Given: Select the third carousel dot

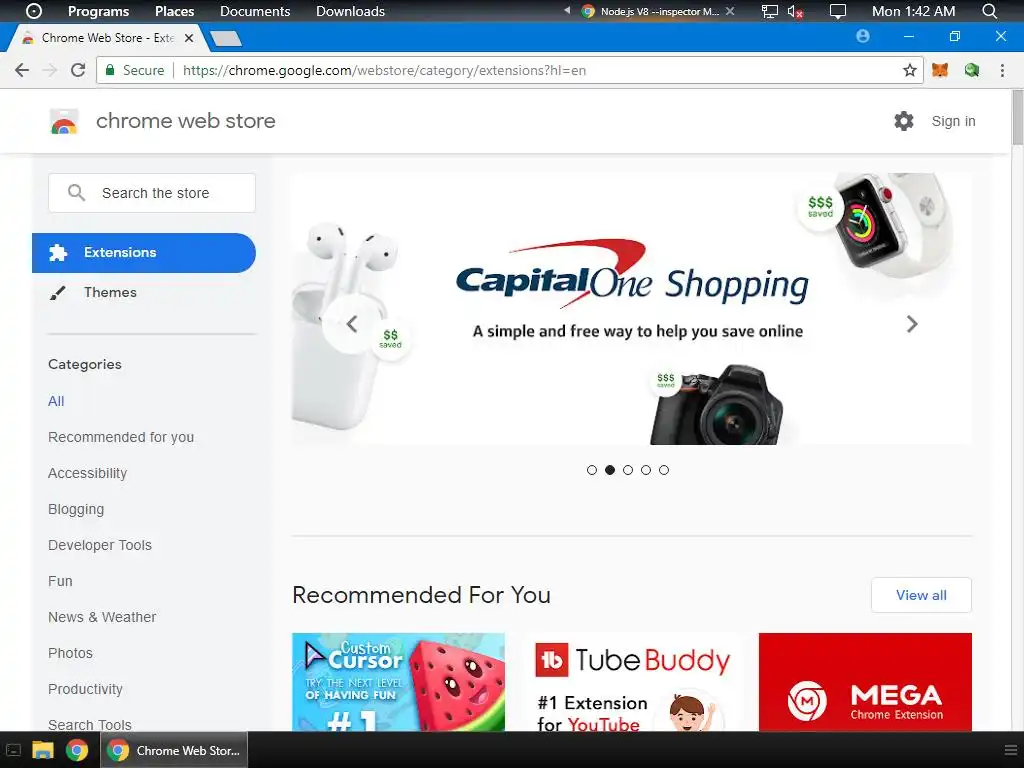Looking at the screenshot, I should click(x=628, y=470).
